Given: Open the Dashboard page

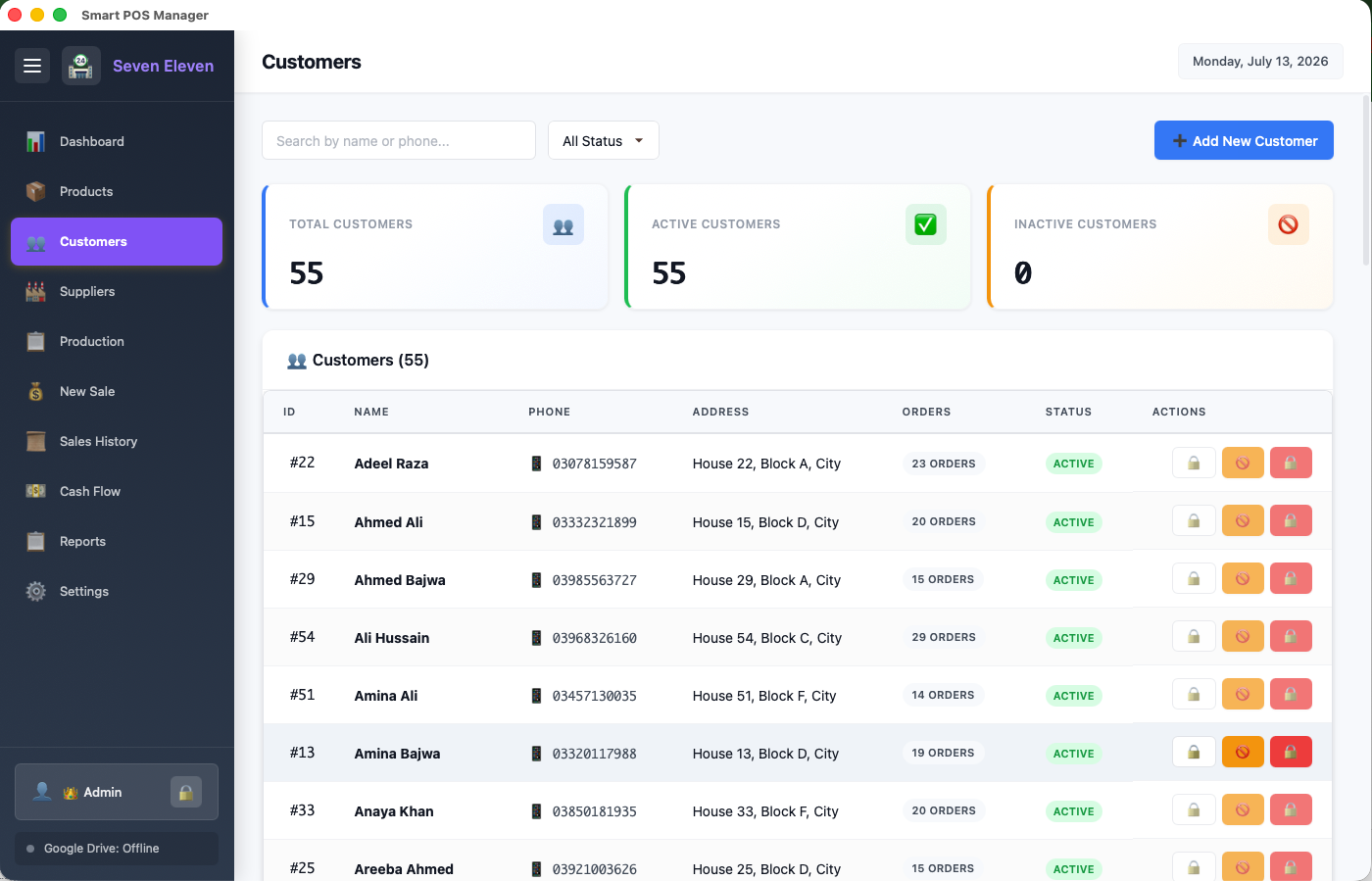Looking at the screenshot, I should tap(117, 141).
